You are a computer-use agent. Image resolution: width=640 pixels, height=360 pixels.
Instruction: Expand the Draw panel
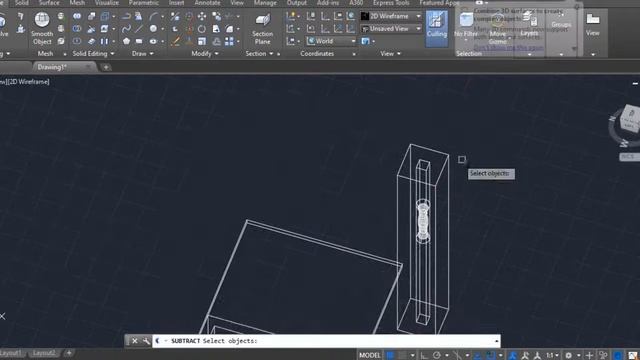(143, 53)
